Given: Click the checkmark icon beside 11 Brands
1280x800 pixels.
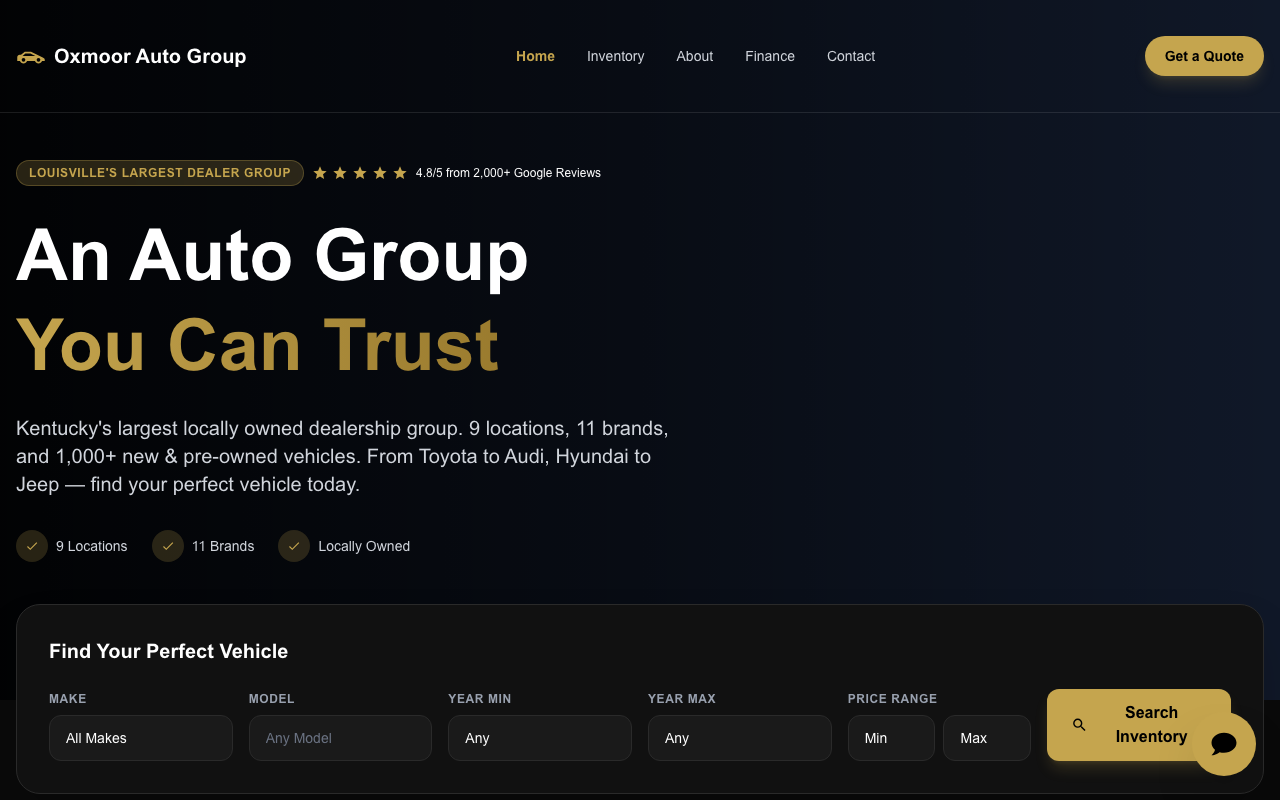Looking at the screenshot, I should point(168,546).
